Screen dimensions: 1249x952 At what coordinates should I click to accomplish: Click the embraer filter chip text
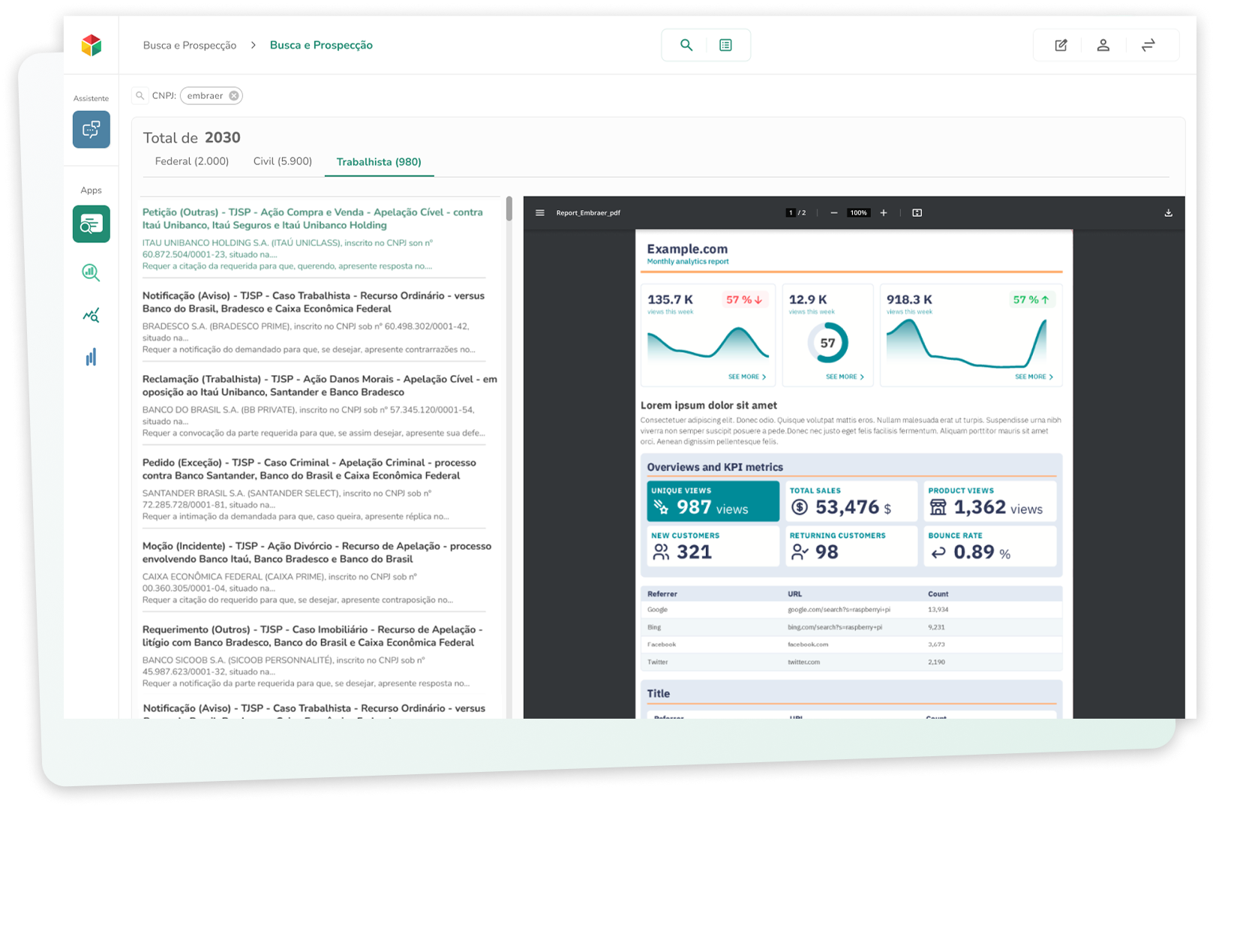[x=205, y=95]
